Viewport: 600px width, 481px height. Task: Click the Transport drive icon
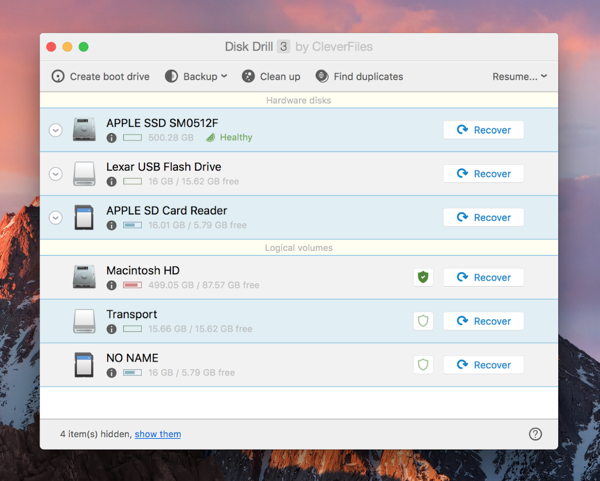84,321
